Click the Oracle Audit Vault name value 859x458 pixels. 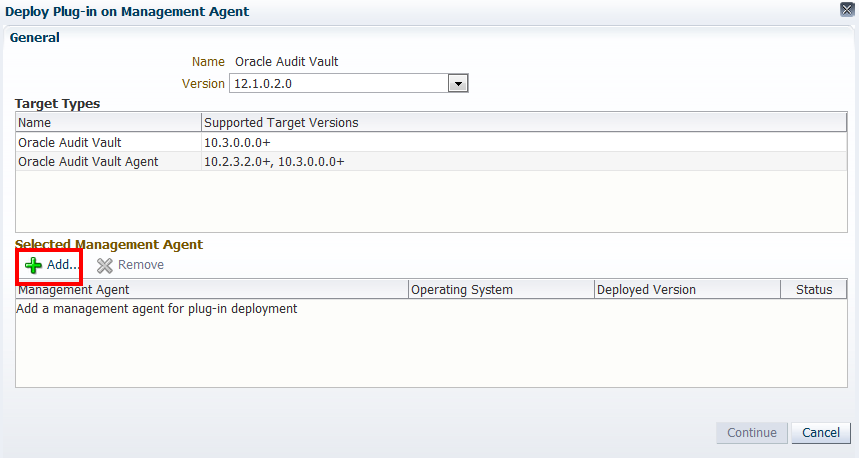[287, 61]
